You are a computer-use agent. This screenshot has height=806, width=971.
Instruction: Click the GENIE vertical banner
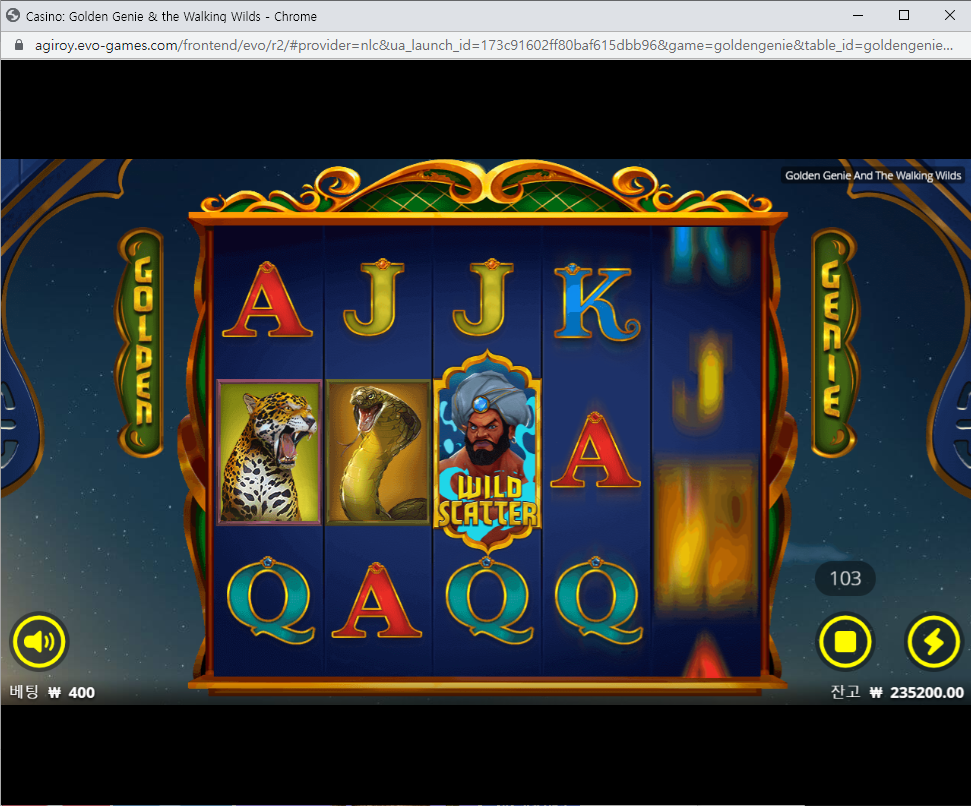(x=834, y=342)
